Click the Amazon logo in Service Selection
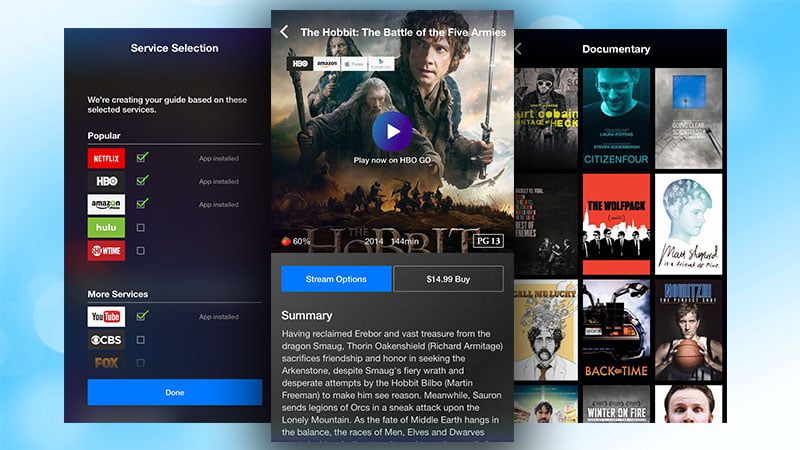The width and height of the screenshot is (800, 450). pyautogui.click(x=106, y=204)
